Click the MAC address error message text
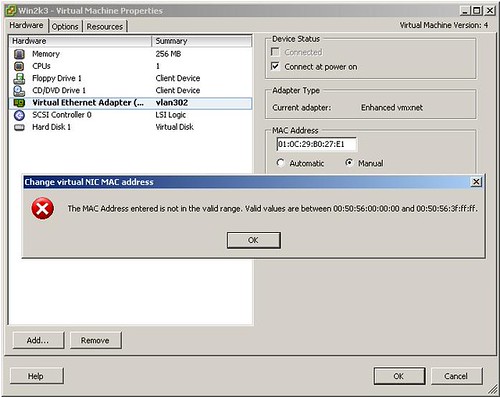Viewport: 500px width, 397px height. click(273, 209)
